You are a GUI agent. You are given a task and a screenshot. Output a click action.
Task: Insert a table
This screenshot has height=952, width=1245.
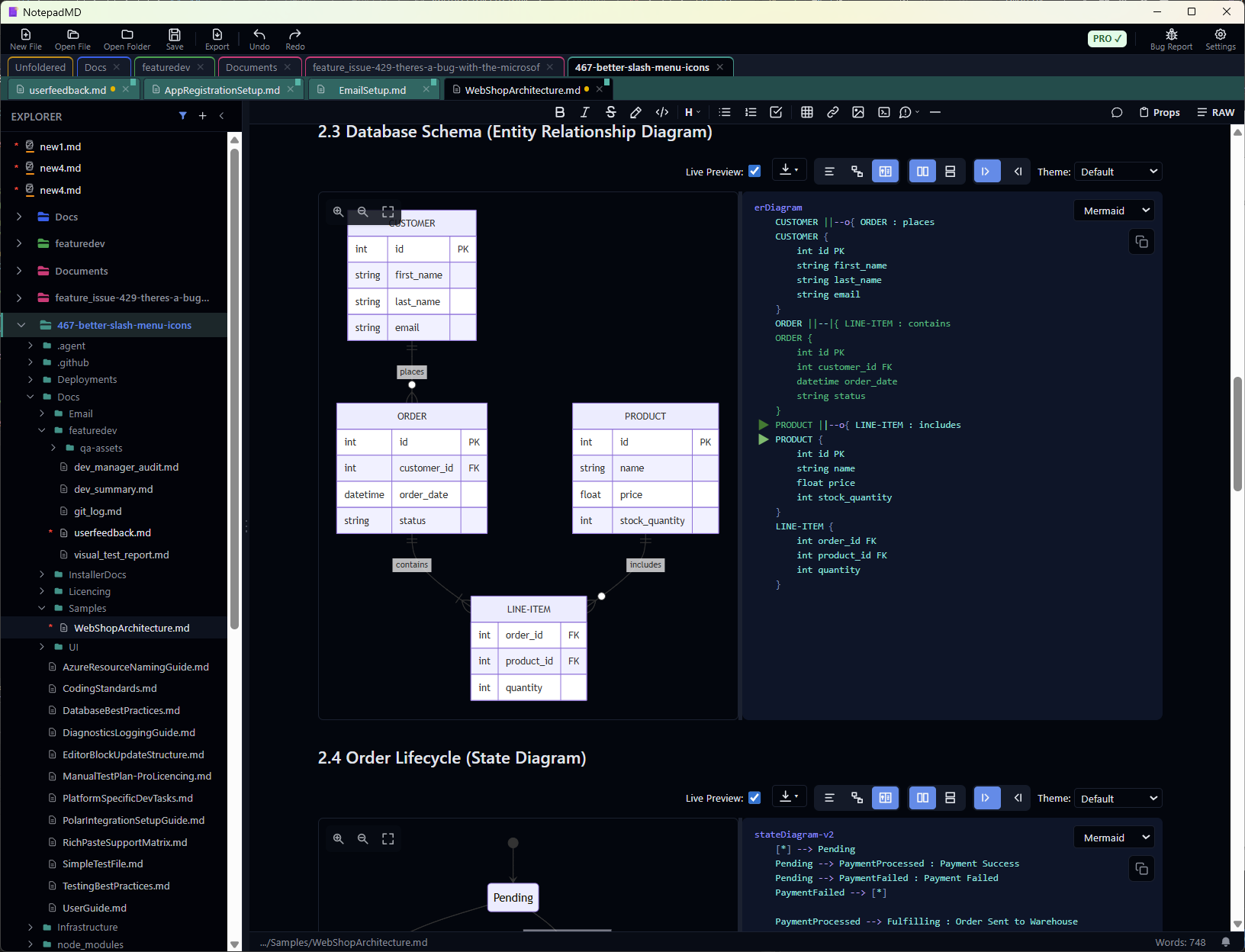[x=807, y=112]
